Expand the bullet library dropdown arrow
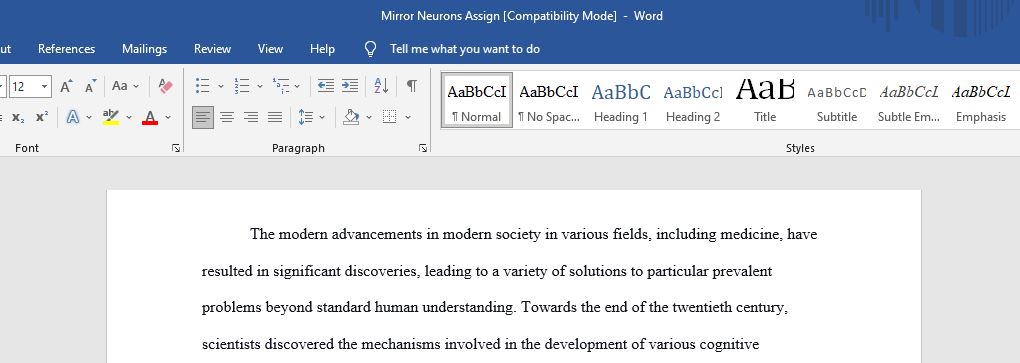 pos(221,86)
